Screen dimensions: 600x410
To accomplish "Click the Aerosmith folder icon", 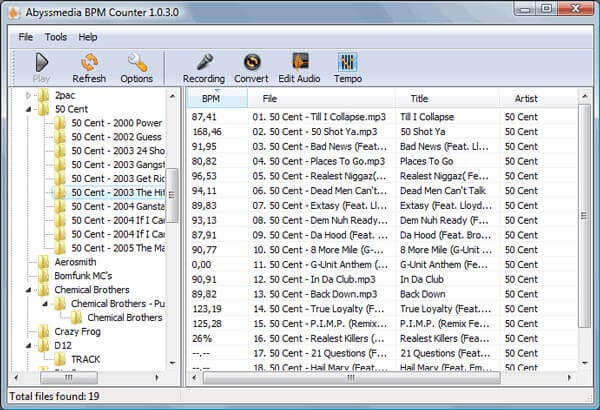I will pyautogui.click(x=43, y=262).
